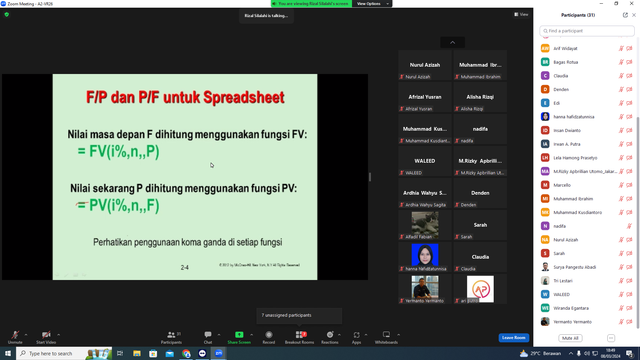Expand audio options arrow next to Unmute

(26, 335)
